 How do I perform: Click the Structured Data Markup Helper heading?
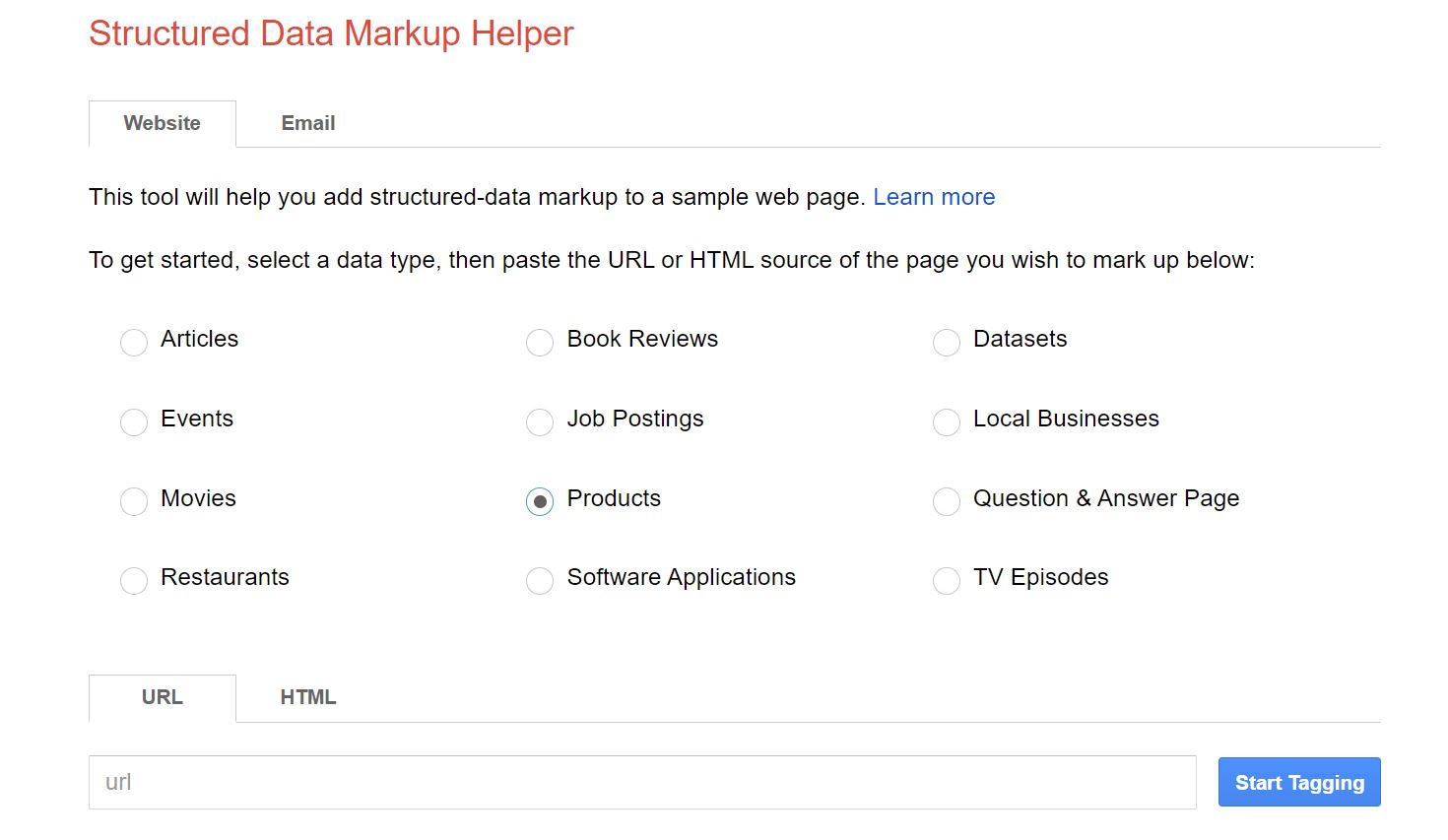330,33
